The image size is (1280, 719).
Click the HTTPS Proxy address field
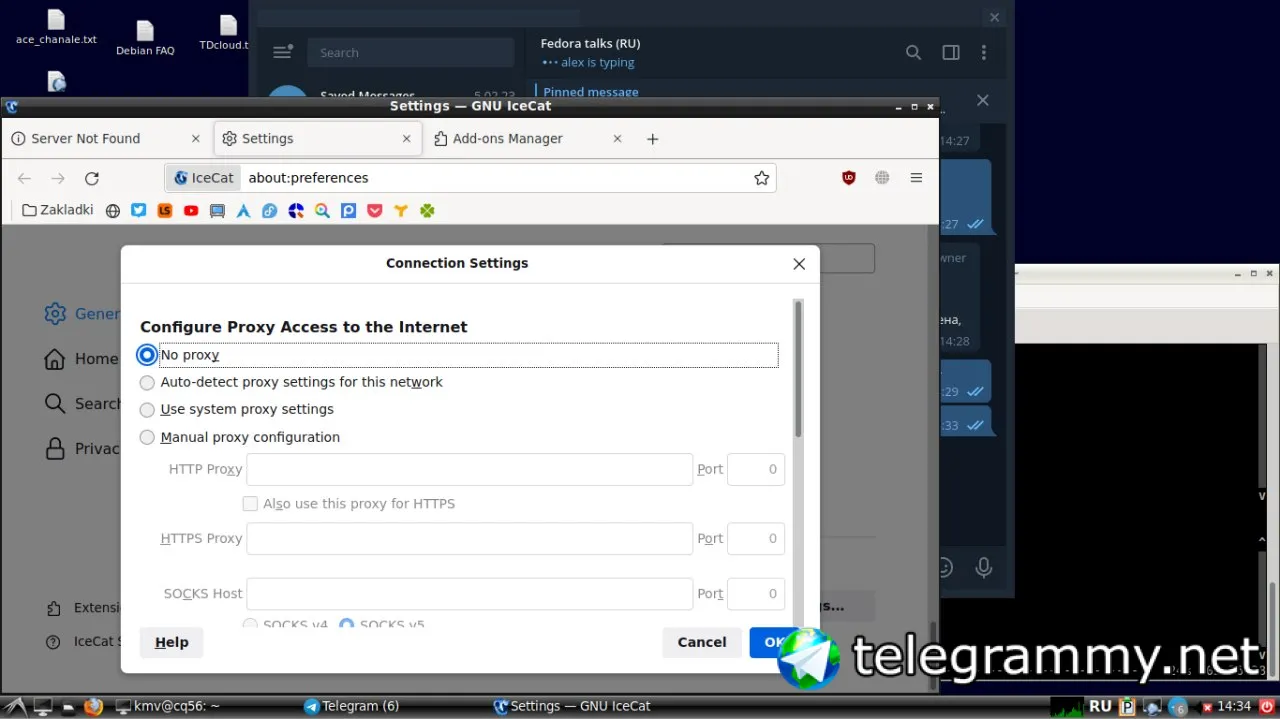[469, 538]
